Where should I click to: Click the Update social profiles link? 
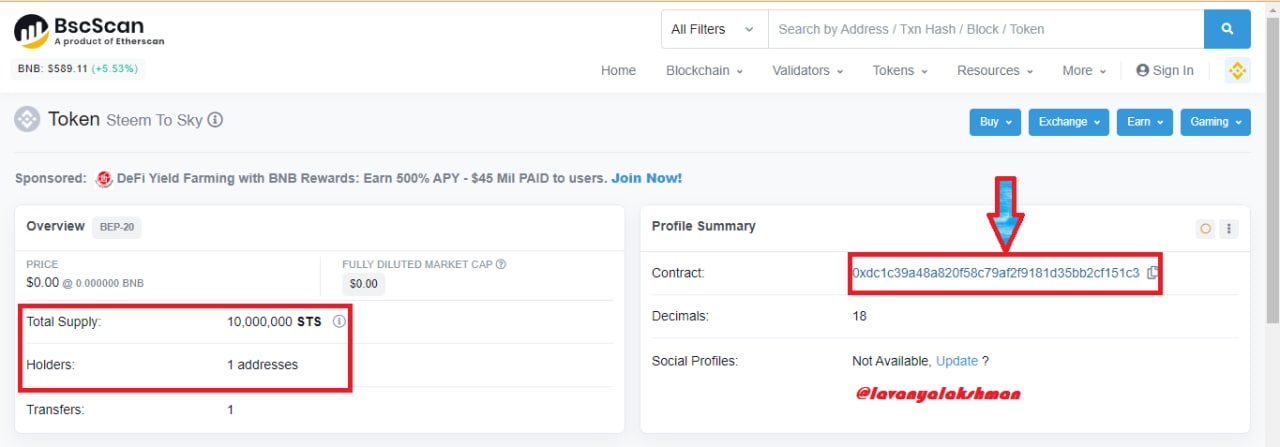957,360
